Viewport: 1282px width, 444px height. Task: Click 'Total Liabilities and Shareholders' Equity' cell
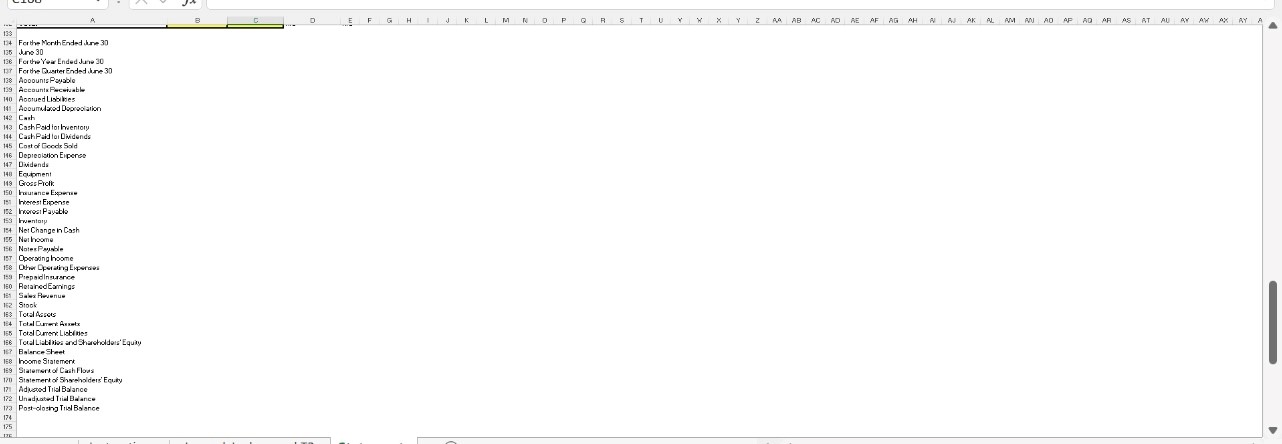click(92, 342)
